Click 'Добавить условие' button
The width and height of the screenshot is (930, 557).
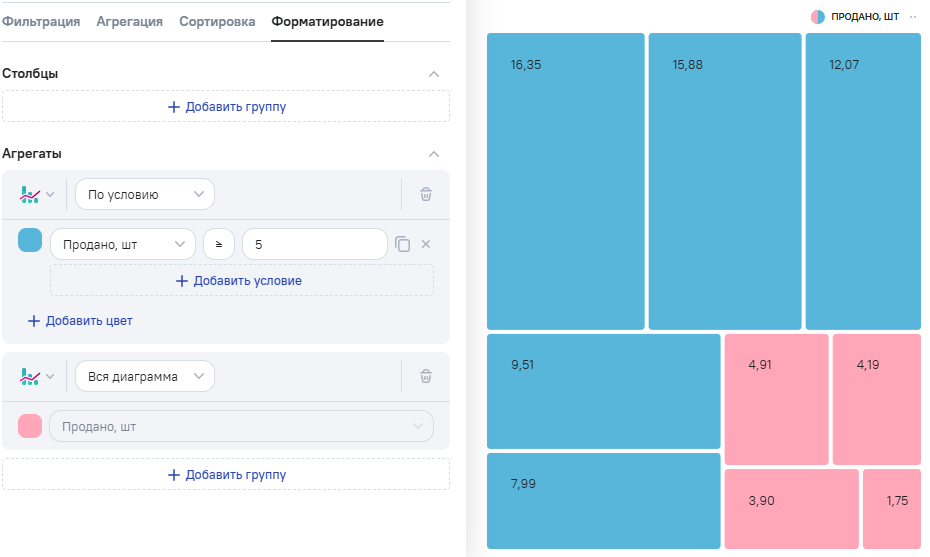(x=240, y=281)
